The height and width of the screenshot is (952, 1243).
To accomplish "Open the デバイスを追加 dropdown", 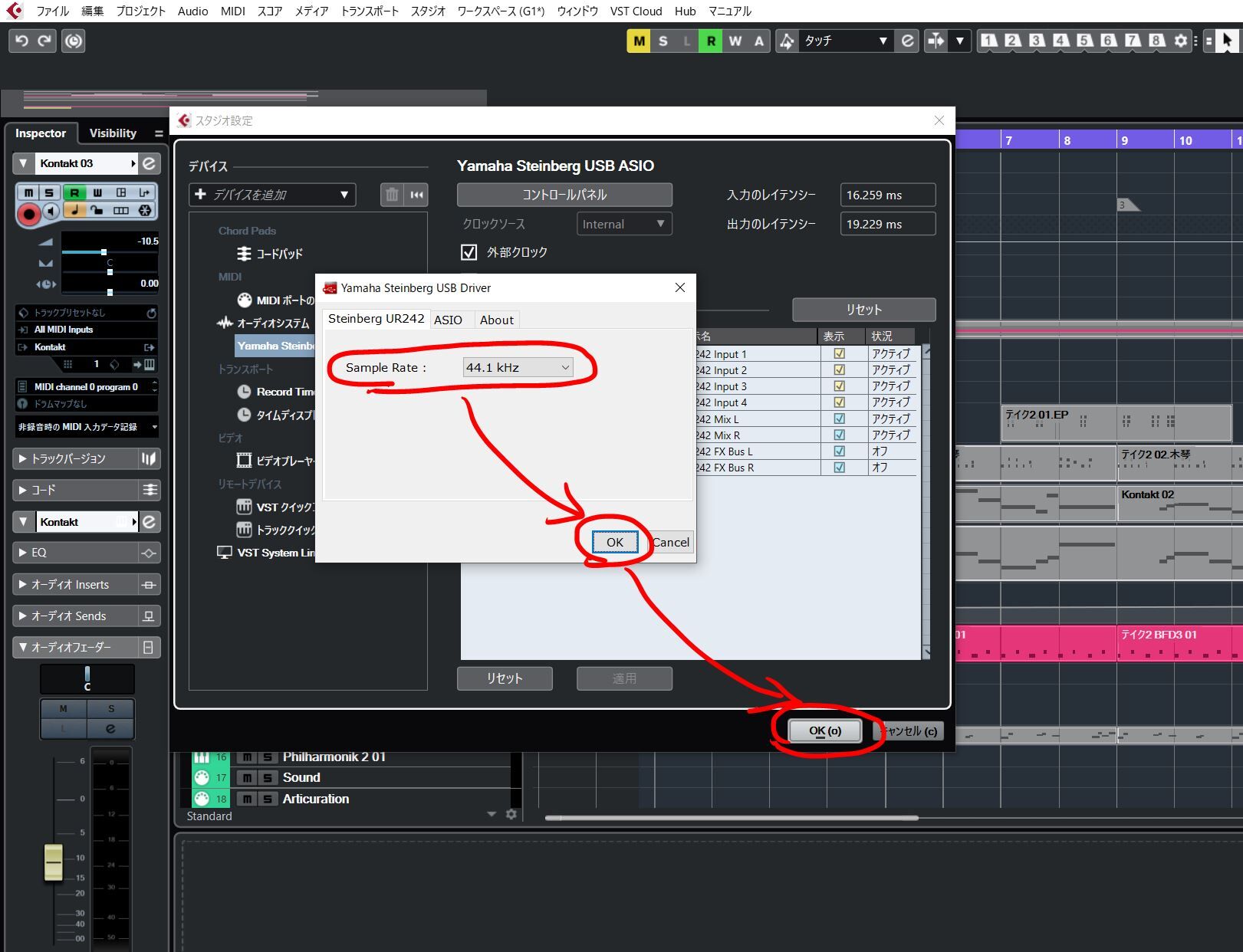I will 272,195.
